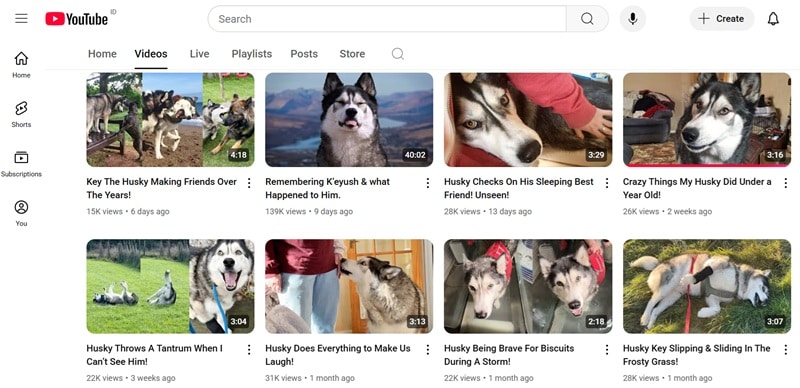The width and height of the screenshot is (800, 388).
Task: Play the 2:18 huskies in red harness thumbnail
Action: (x=528, y=286)
